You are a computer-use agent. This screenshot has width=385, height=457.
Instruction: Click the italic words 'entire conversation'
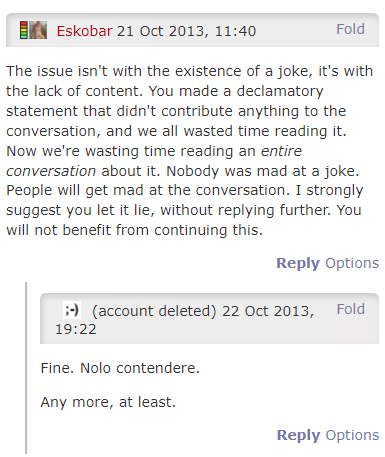click(x=154, y=161)
